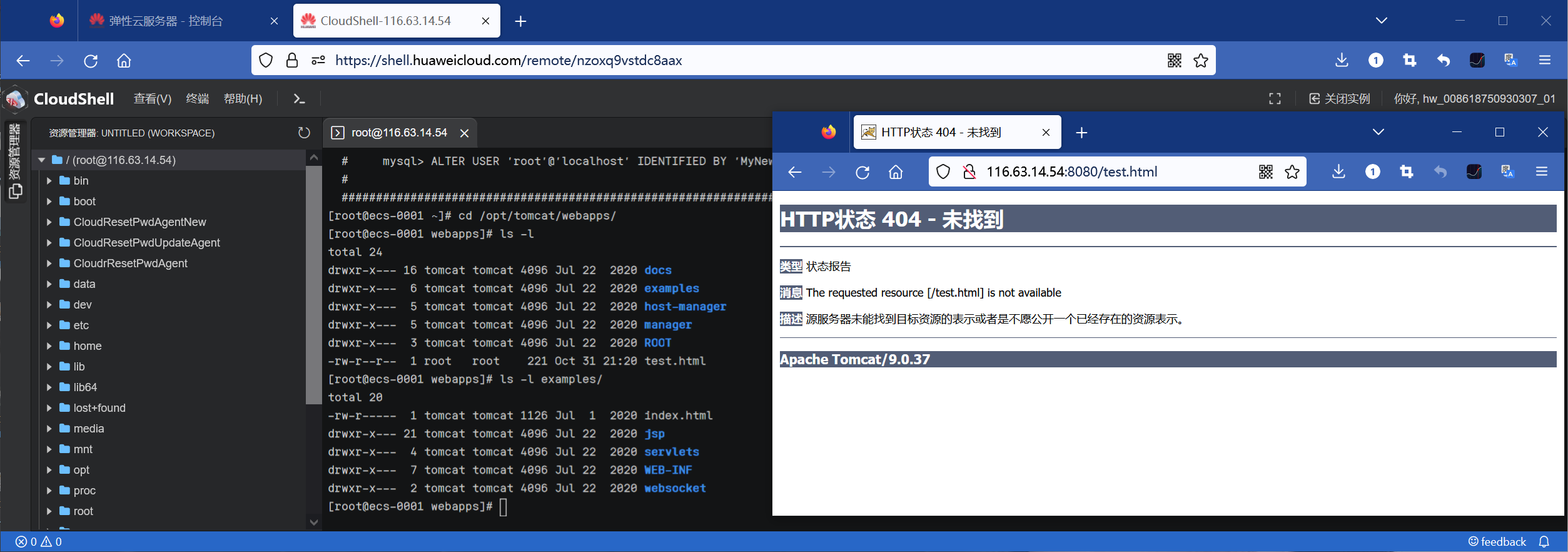Open a new tab in the HTTP 404 window
The width and height of the screenshot is (1568, 552).
(1081, 133)
